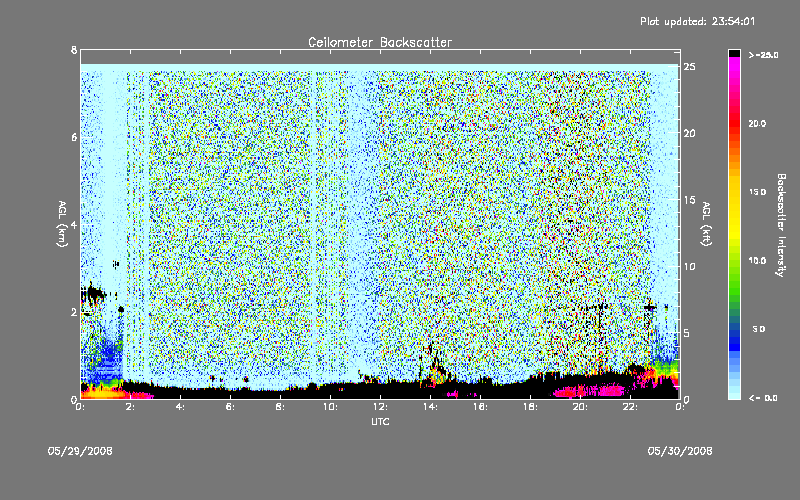Click the "12:" hour label on time axis

pos(380,407)
